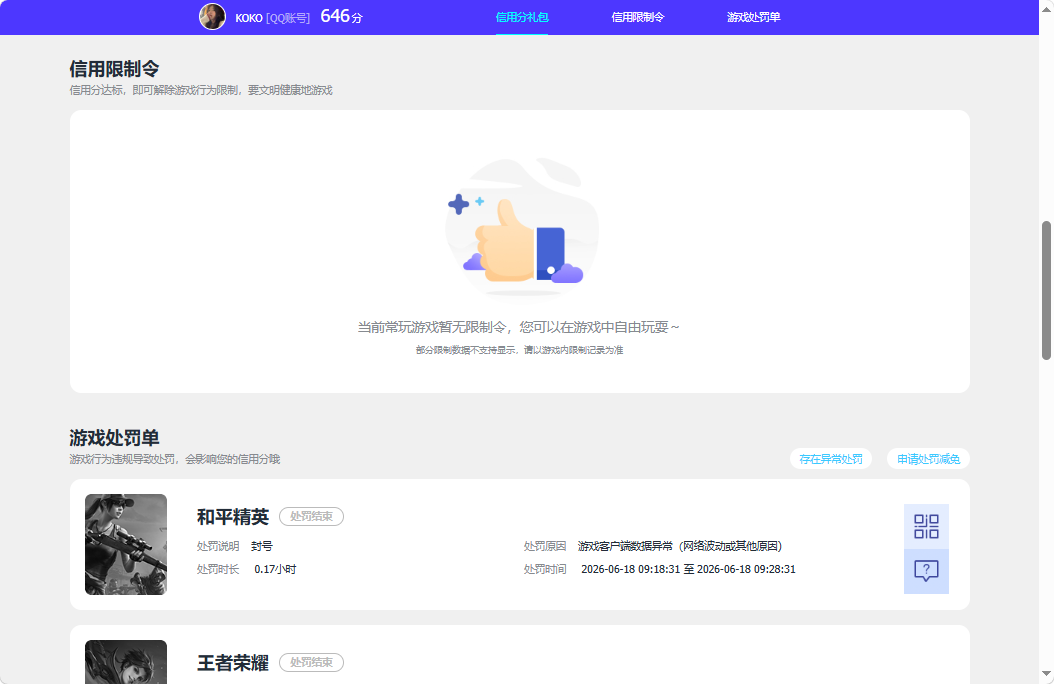Click the 游戏客户端数据异常 reason text
1054x684 pixels.
pos(680,546)
